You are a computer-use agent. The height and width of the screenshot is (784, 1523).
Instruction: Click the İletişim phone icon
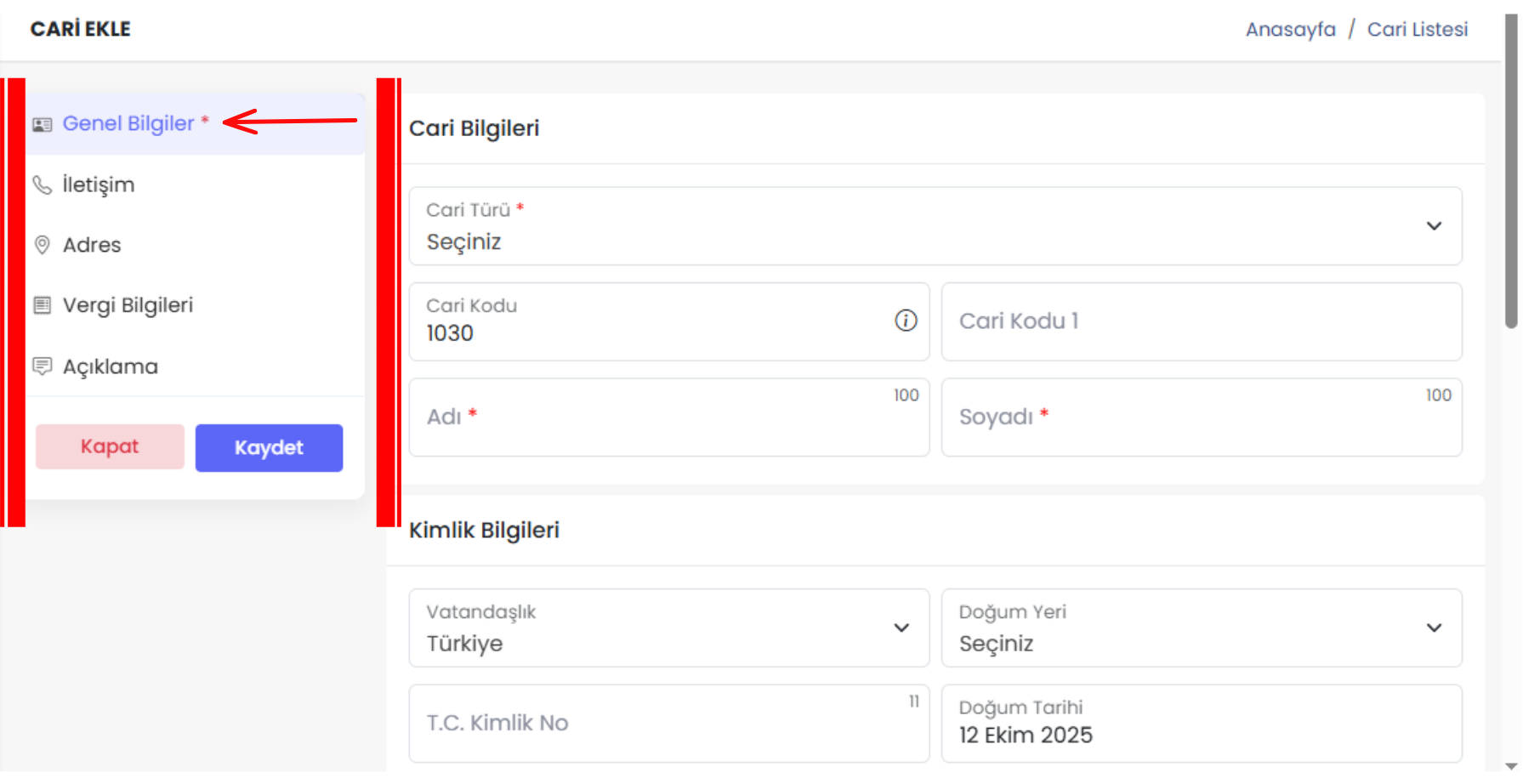(x=42, y=185)
